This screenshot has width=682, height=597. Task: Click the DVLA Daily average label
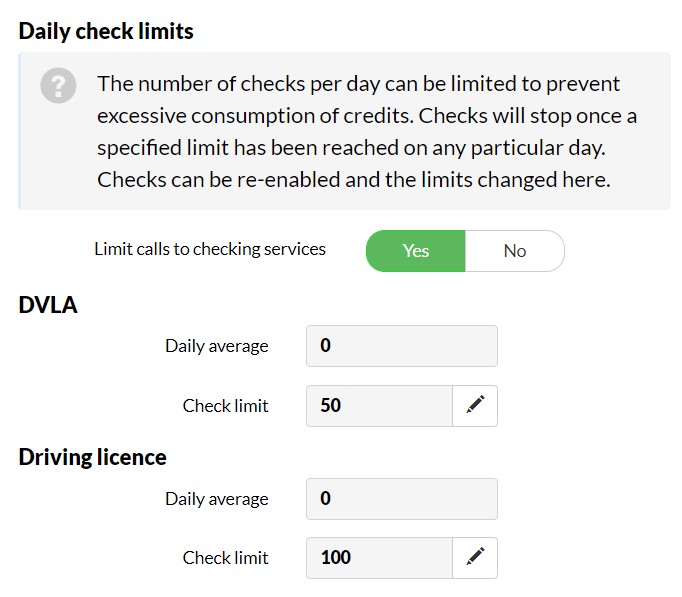[x=217, y=347]
